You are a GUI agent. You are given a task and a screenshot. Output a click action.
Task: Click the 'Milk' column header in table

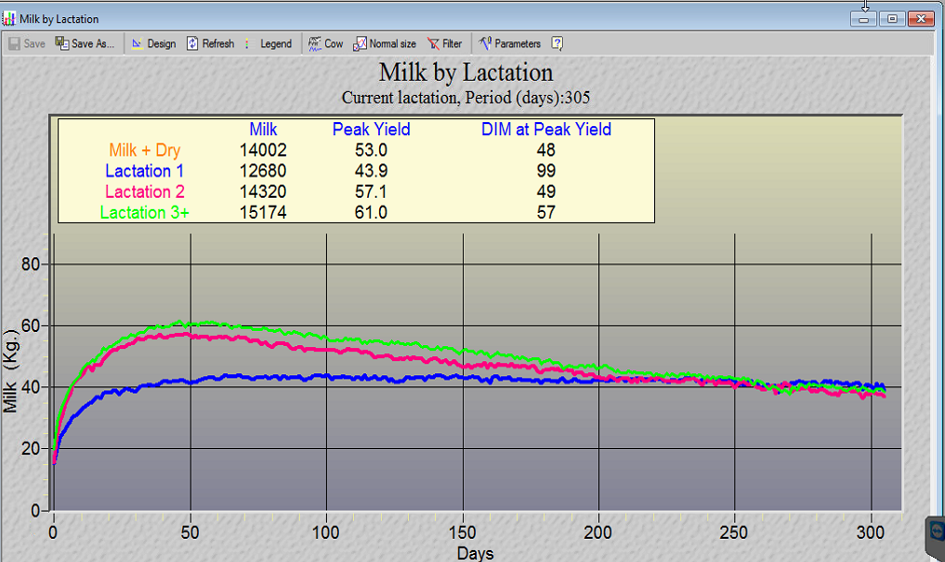tap(263, 130)
